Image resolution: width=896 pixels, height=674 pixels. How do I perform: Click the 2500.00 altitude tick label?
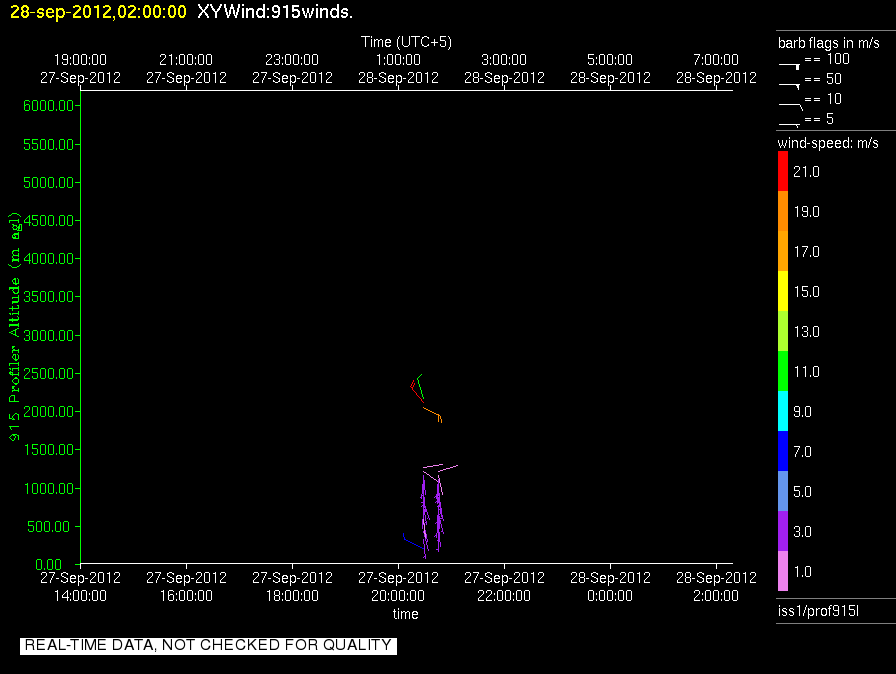click(x=49, y=374)
